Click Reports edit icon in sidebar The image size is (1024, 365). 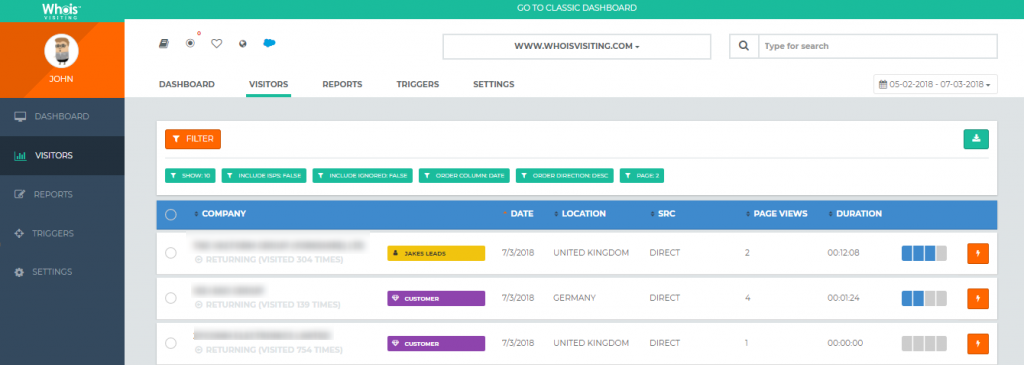pyautogui.click(x=20, y=194)
